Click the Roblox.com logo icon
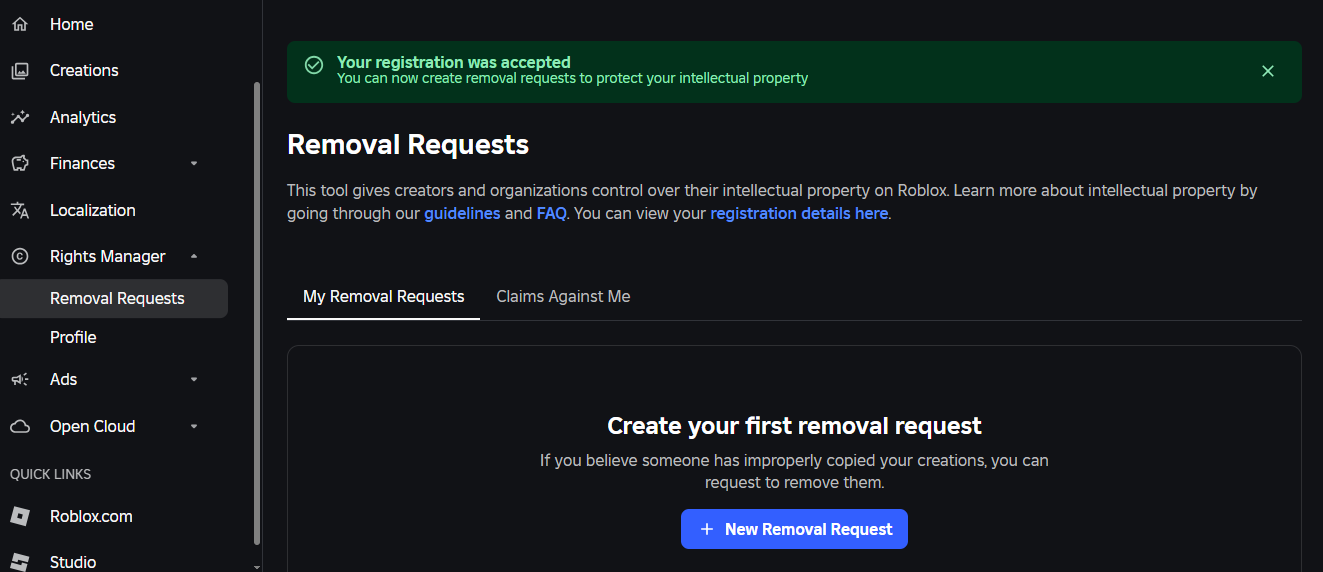The image size is (1323, 572). pyautogui.click(x=20, y=516)
